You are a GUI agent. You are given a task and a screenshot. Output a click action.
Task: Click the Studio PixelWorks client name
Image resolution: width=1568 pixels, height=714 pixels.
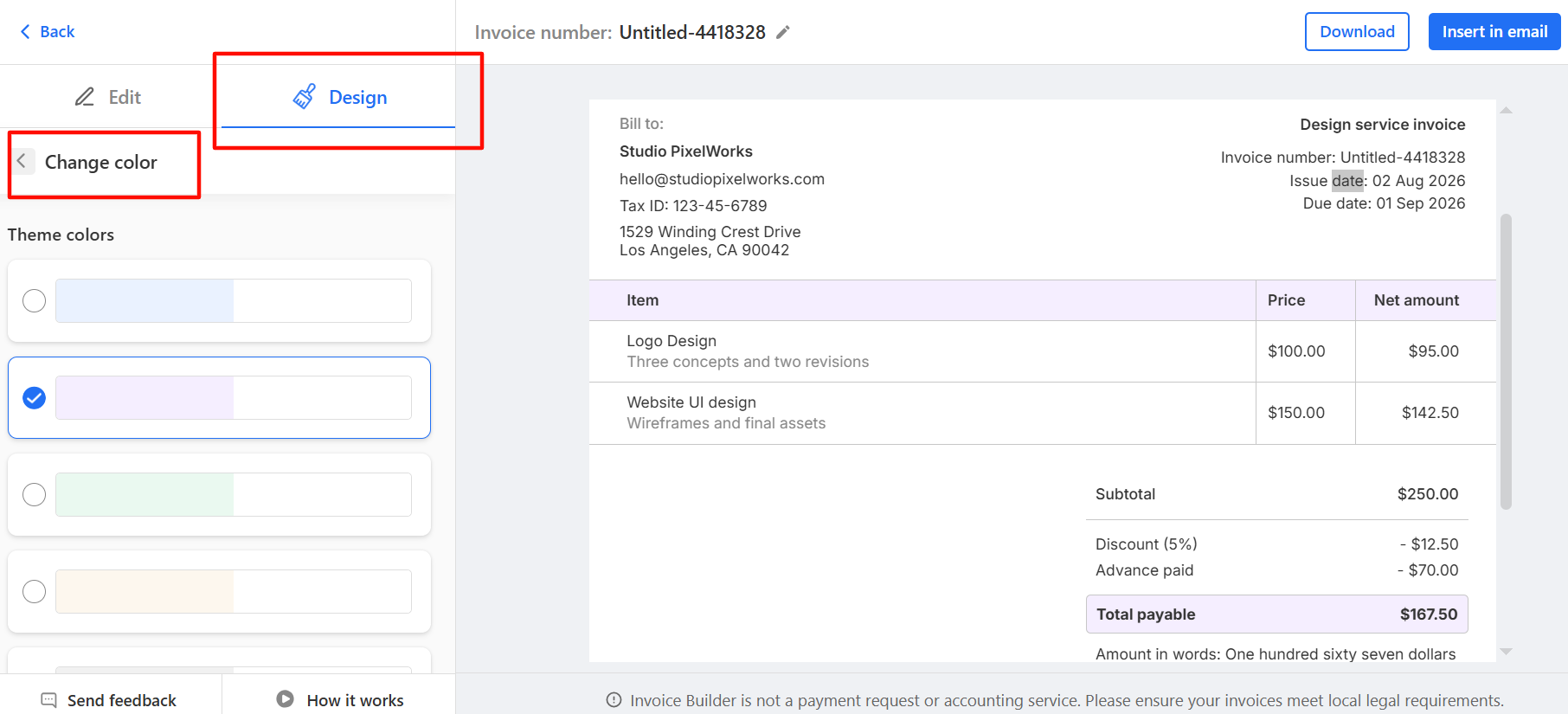[x=686, y=151]
